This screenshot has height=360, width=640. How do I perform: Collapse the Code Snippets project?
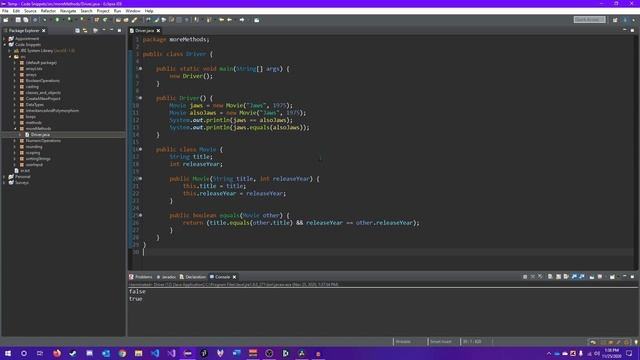tap(4, 44)
